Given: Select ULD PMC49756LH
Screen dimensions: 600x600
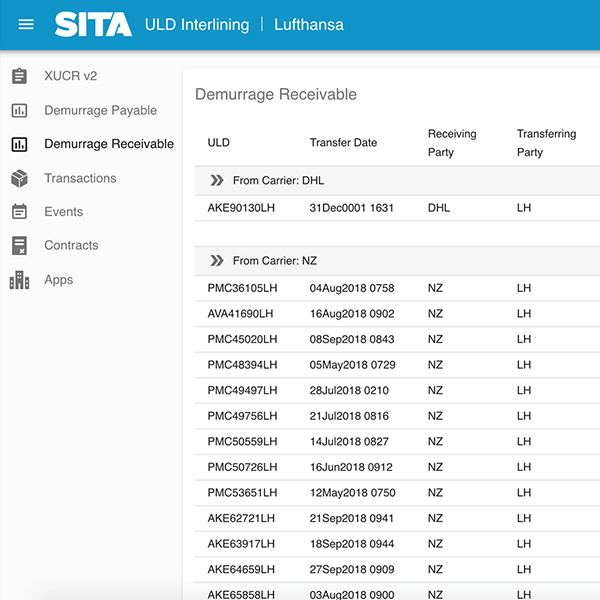Looking at the screenshot, I should point(242,416).
